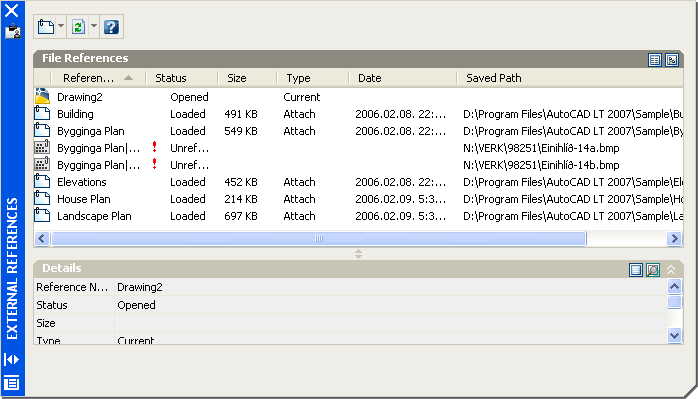698x399 pixels.
Task: Switch File References to list view
Action: click(655, 60)
